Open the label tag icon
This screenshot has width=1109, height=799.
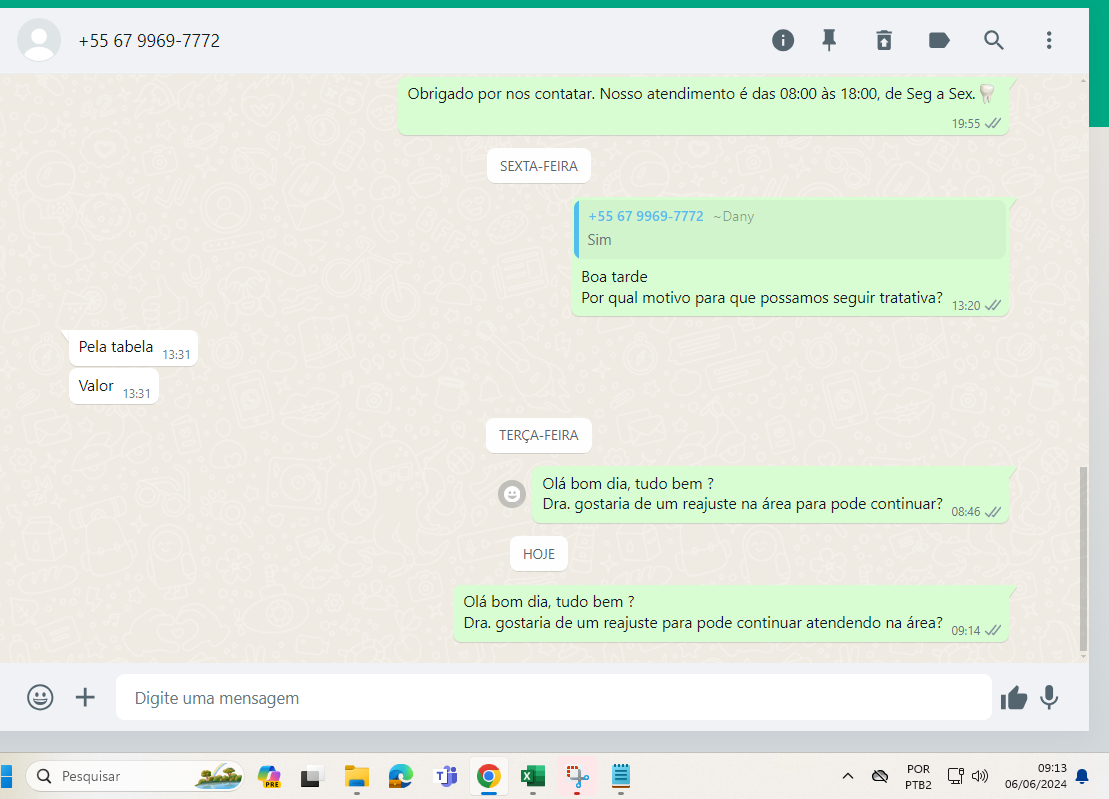[x=939, y=40]
